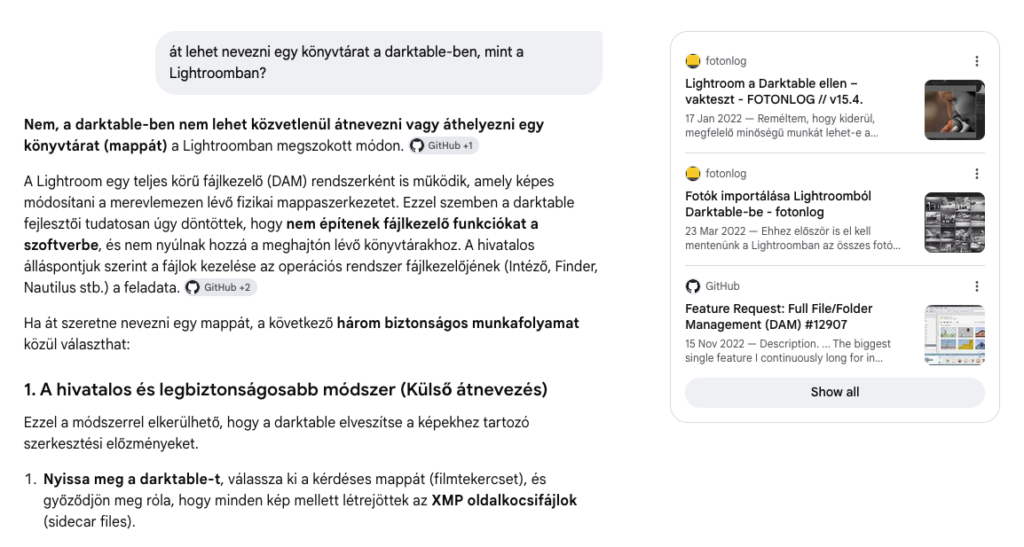Click the GitHub icon in the +1 citation chip

pyautogui.click(x=417, y=146)
